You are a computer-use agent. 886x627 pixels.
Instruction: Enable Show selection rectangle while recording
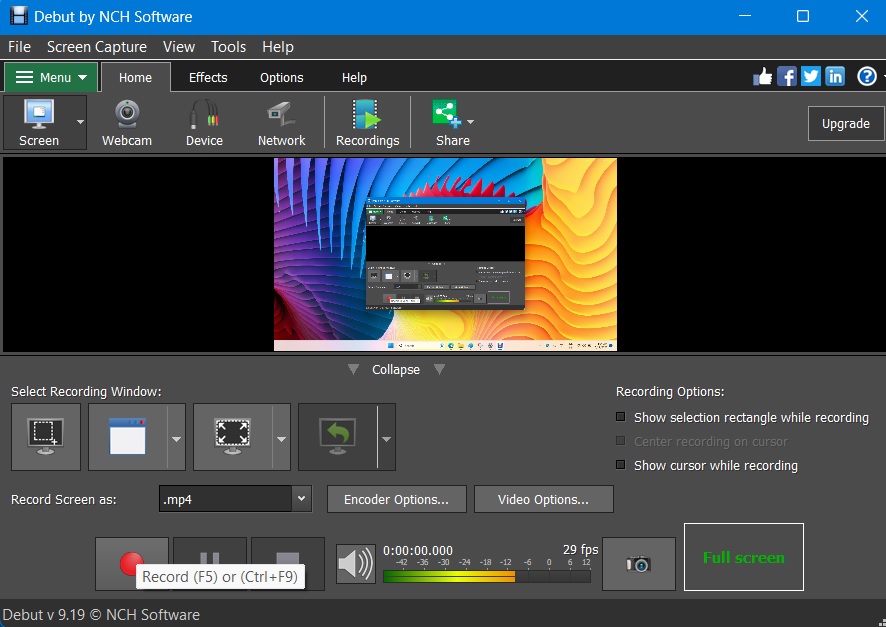(620, 417)
